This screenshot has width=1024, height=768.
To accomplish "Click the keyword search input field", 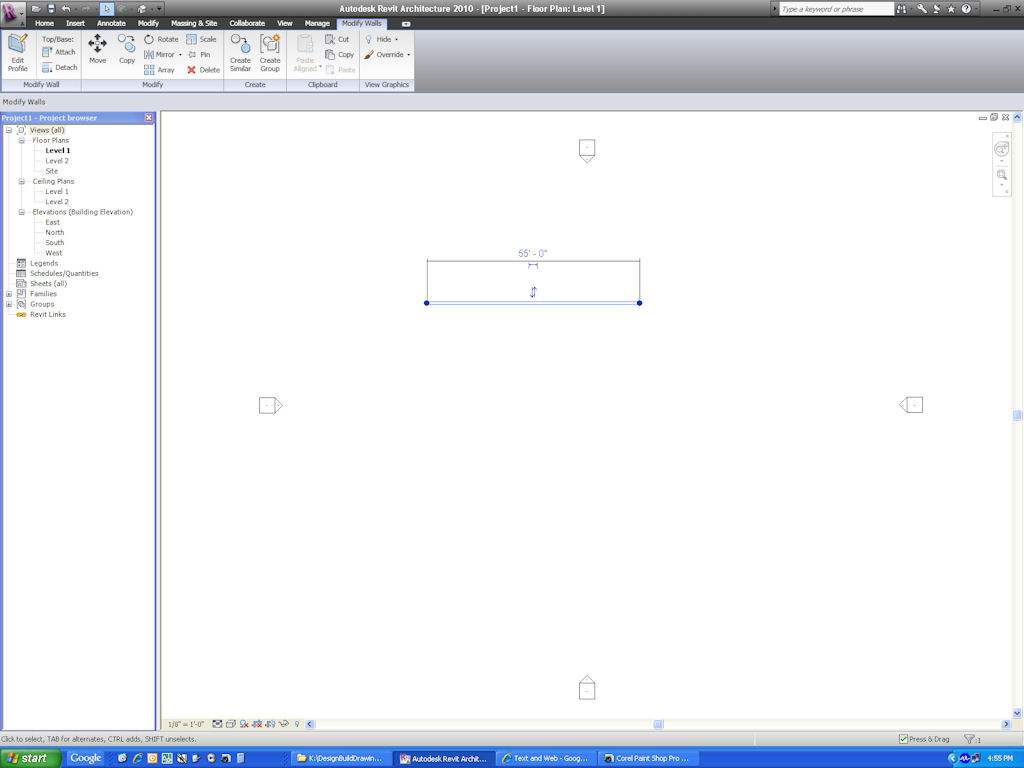I will click(x=836, y=9).
